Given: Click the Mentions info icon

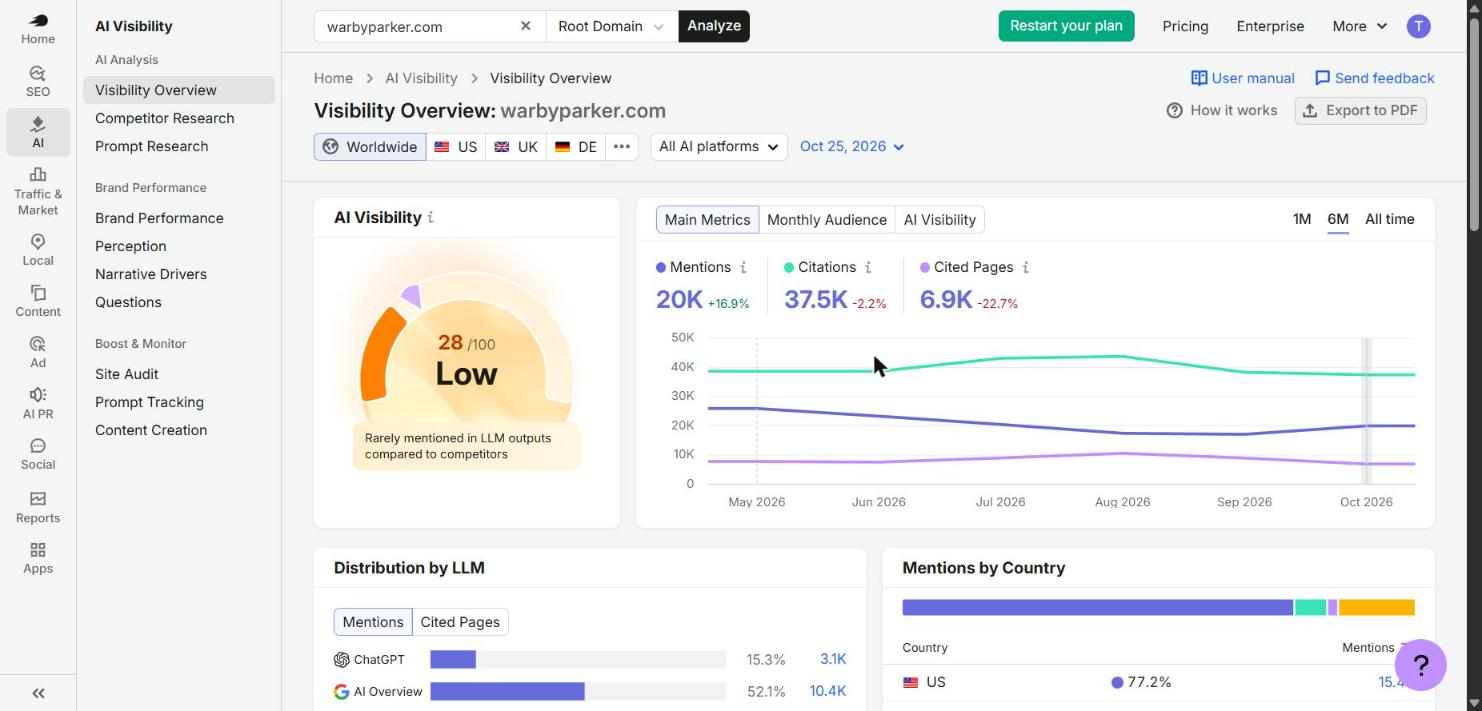Looking at the screenshot, I should coord(743,267).
